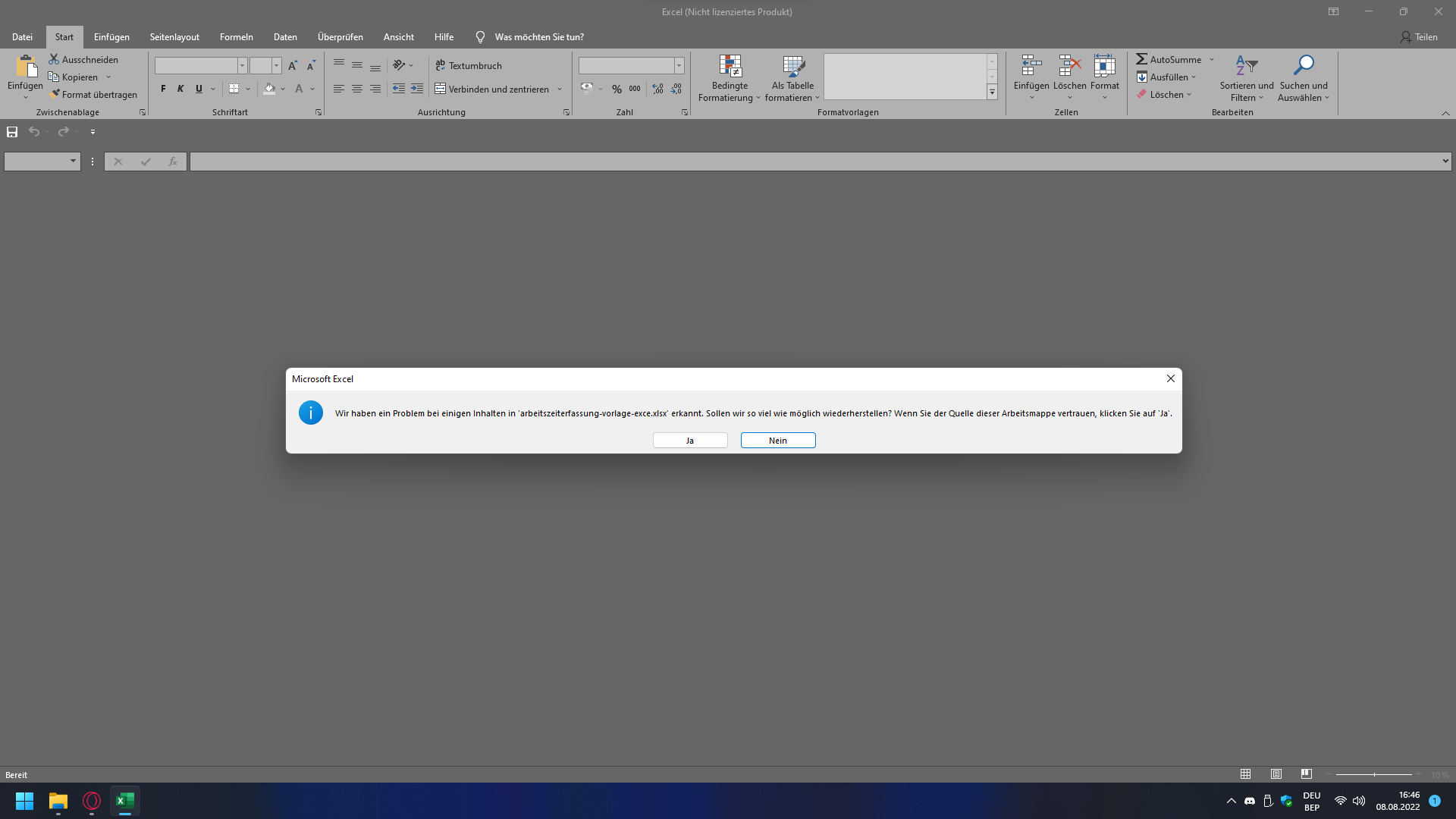The height and width of the screenshot is (819, 1456).
Task: Switch to the Überprüfen tab
Action: (340, 36)
